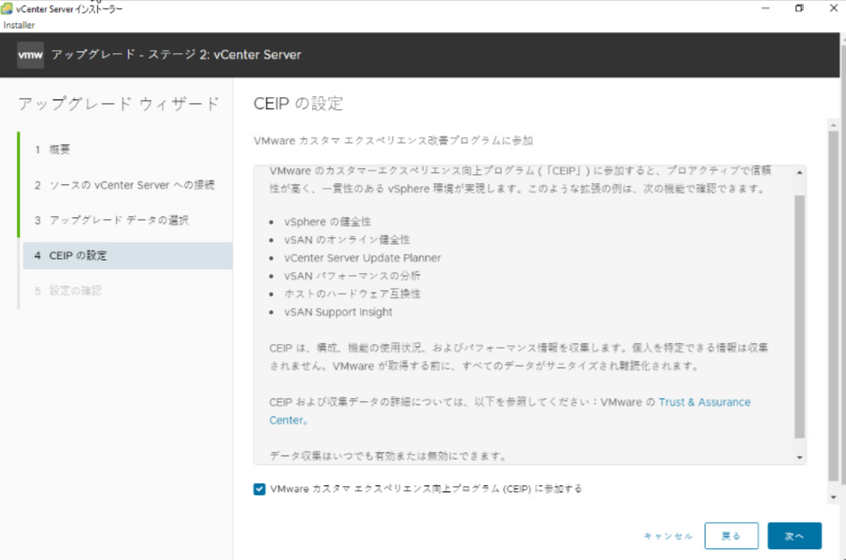Click the vSAN Support Insight bullet
Screen dimensions: 846x560
[338, 312]
